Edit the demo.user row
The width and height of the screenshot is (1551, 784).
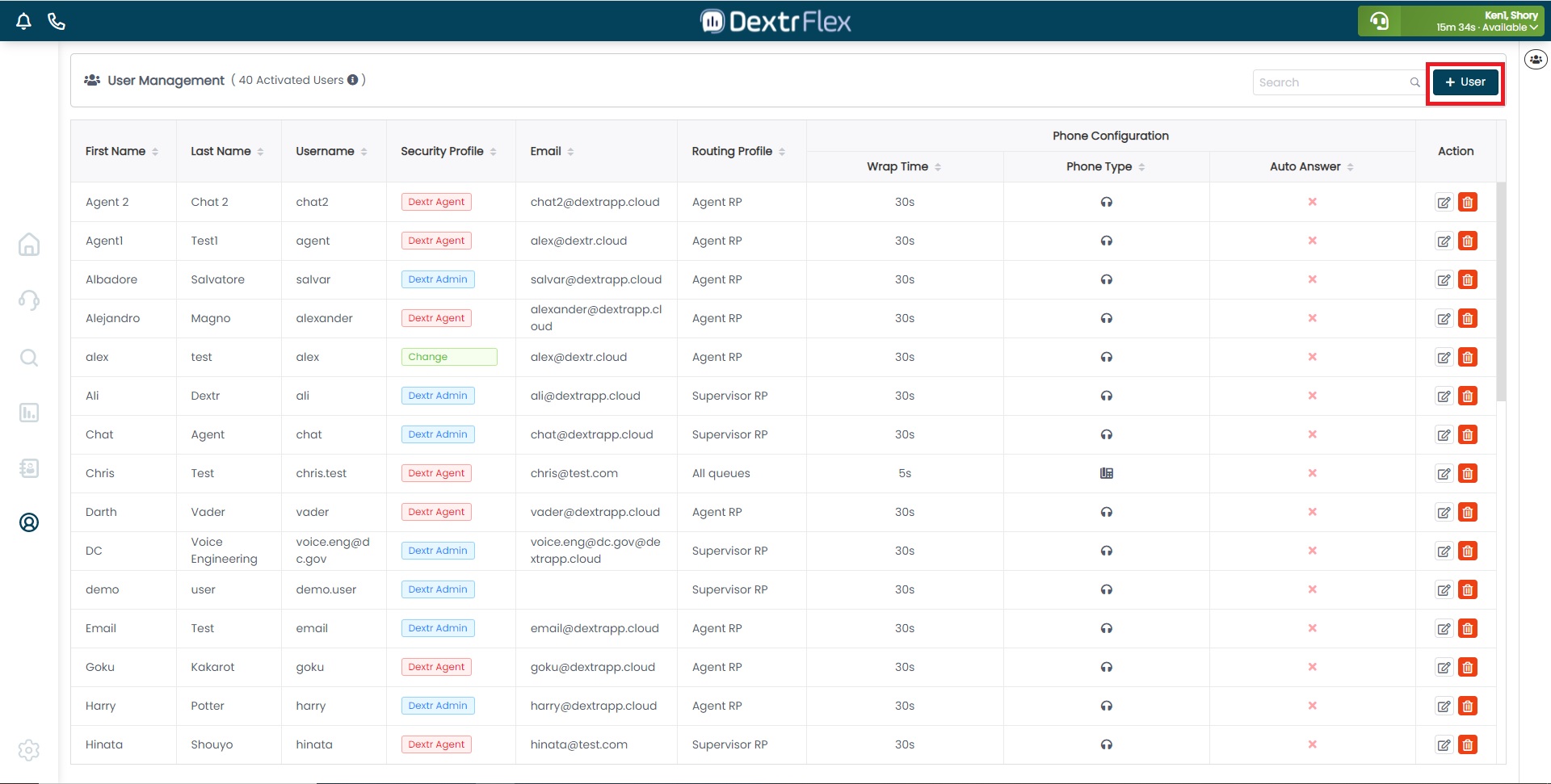tap(1444, 590)
